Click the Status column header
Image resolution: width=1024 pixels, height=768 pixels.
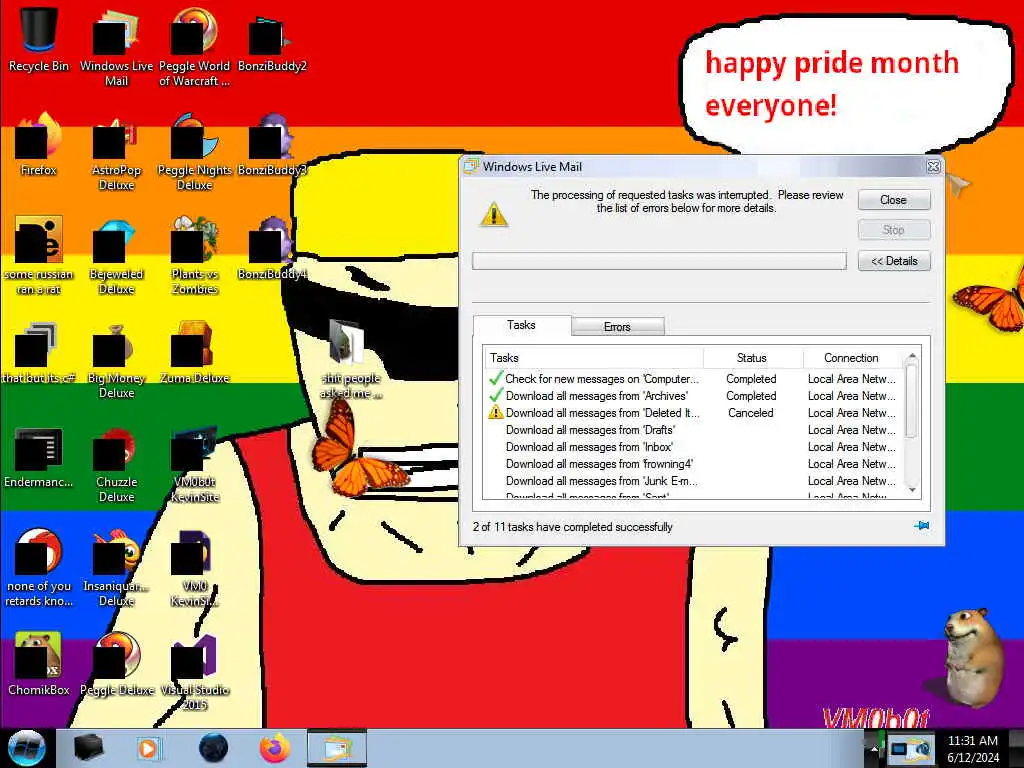pos(753,358)
